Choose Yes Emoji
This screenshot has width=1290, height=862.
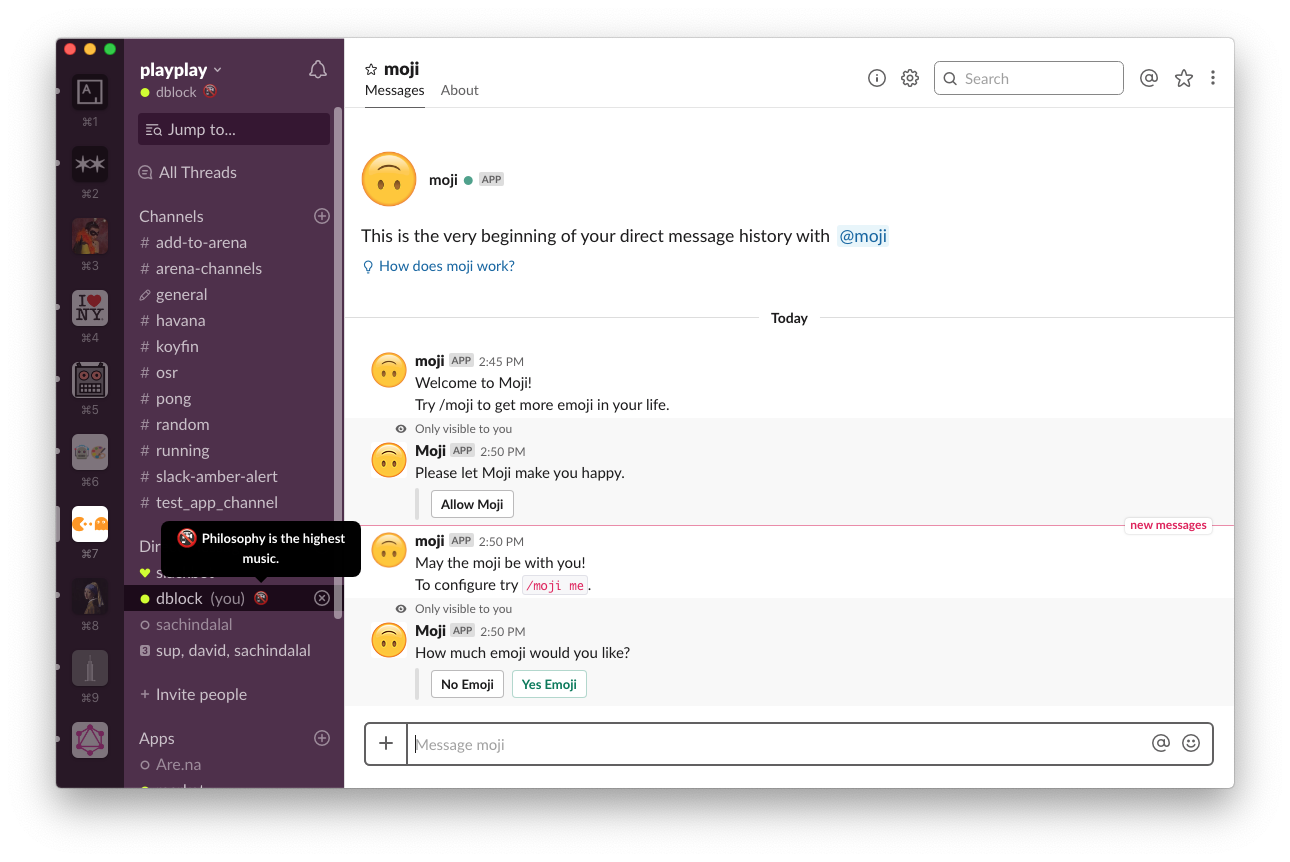[x=549, y=684]
